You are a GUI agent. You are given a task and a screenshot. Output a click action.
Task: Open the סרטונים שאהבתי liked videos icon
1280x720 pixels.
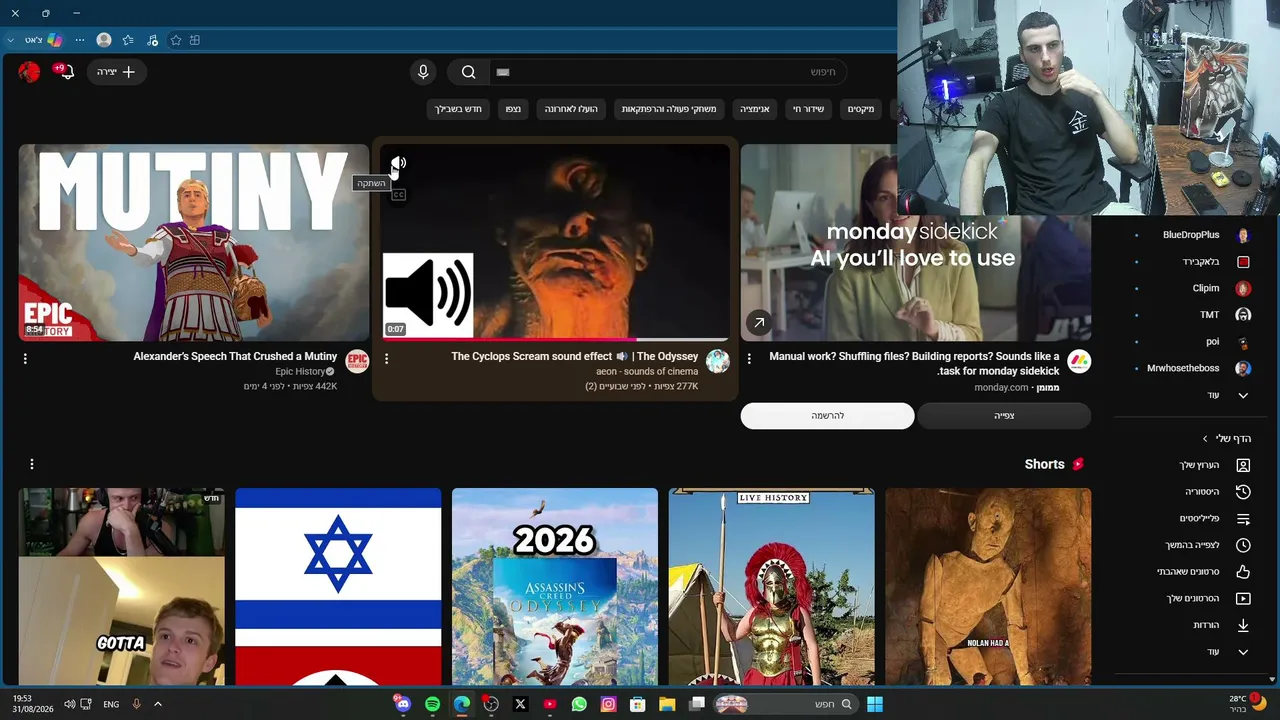1243,572
